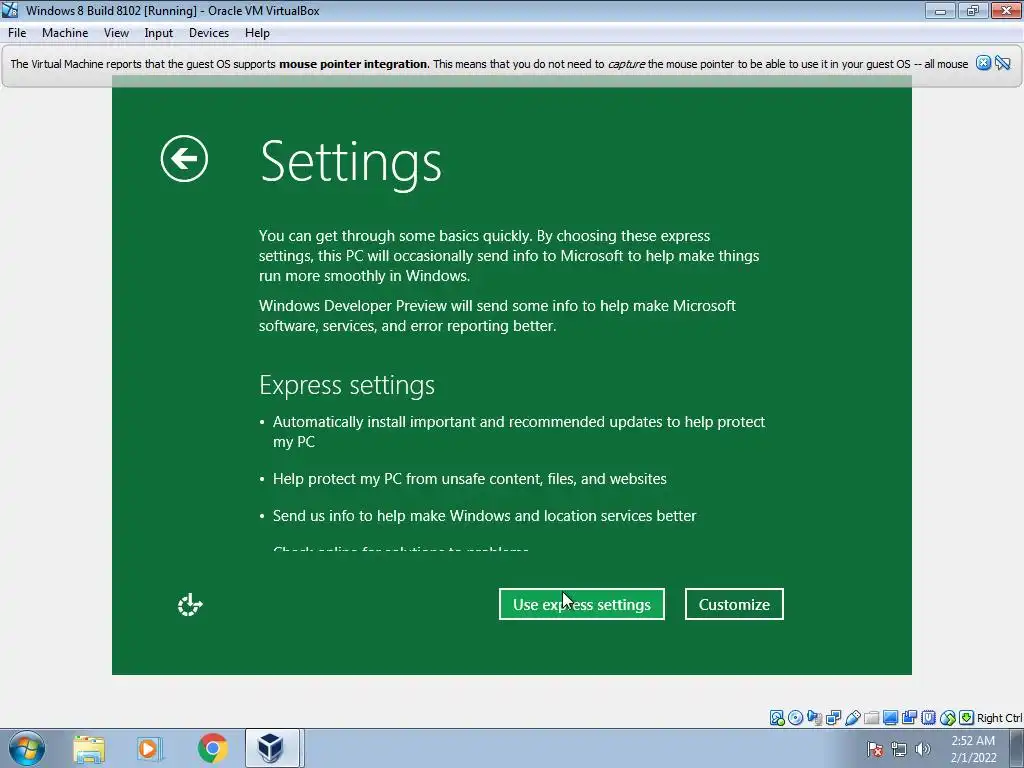The image size is (1024, 768).
Task: Click the hard disk activity status icon
Action: (x=777, y=718)
